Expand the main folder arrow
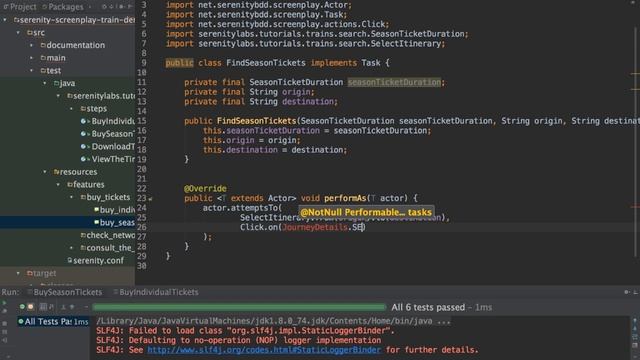640x360 pixels. tap(31, 58)
